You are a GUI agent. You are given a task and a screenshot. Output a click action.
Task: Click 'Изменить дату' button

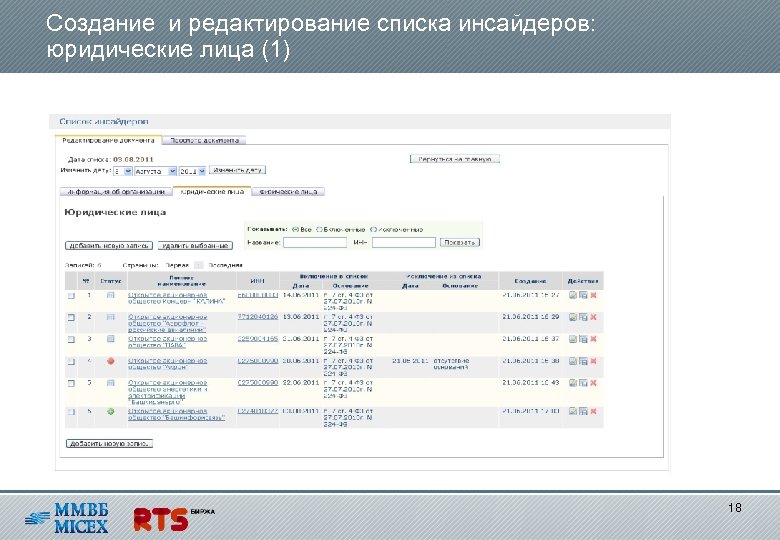237,170
